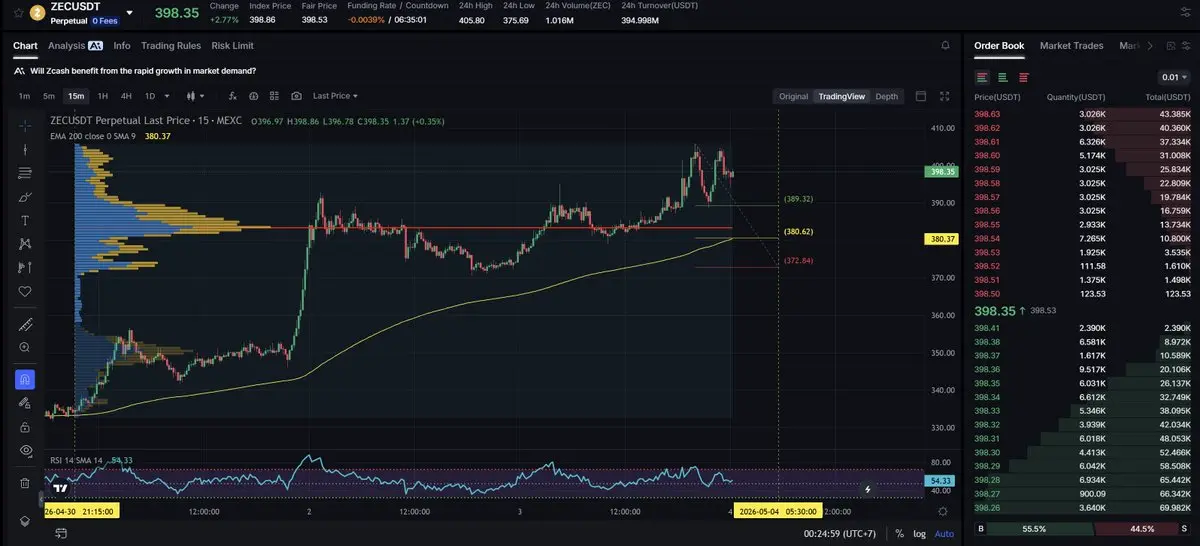Open the indicators fx menu

tap(232, 96)
